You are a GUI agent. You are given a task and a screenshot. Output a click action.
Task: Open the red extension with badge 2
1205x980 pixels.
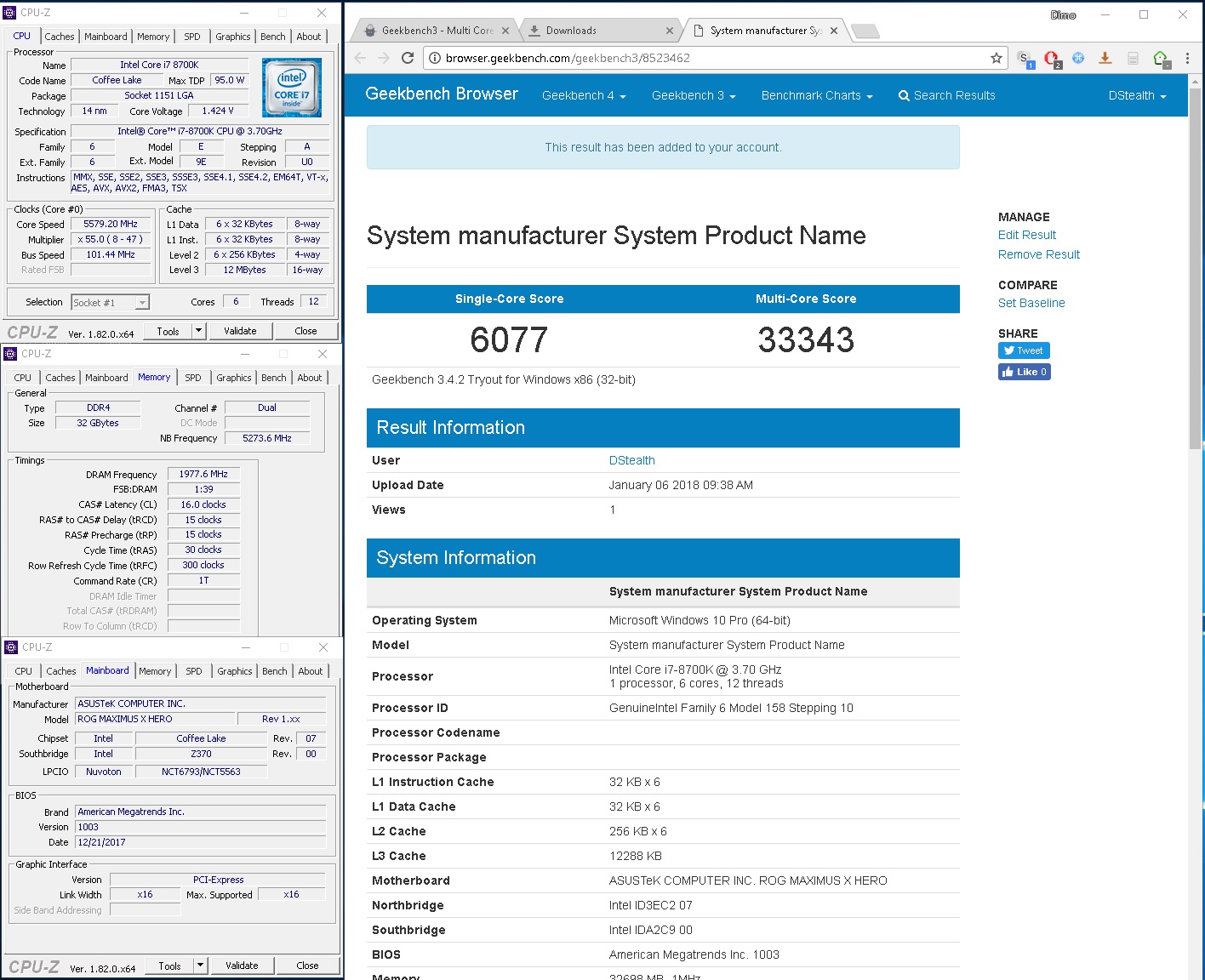point(1053,59)
